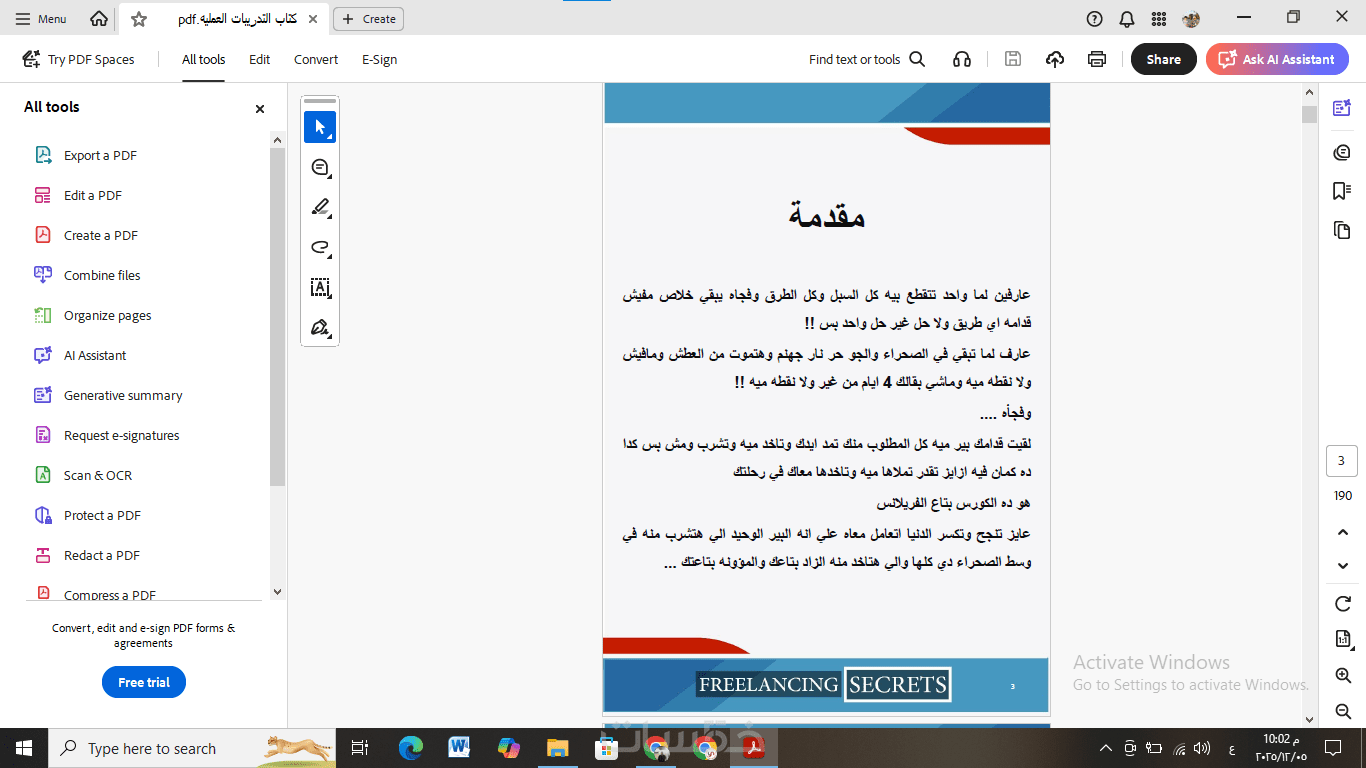The image size is (1366, 768).
Task: Click the Create new tab button
Action: 369,18
